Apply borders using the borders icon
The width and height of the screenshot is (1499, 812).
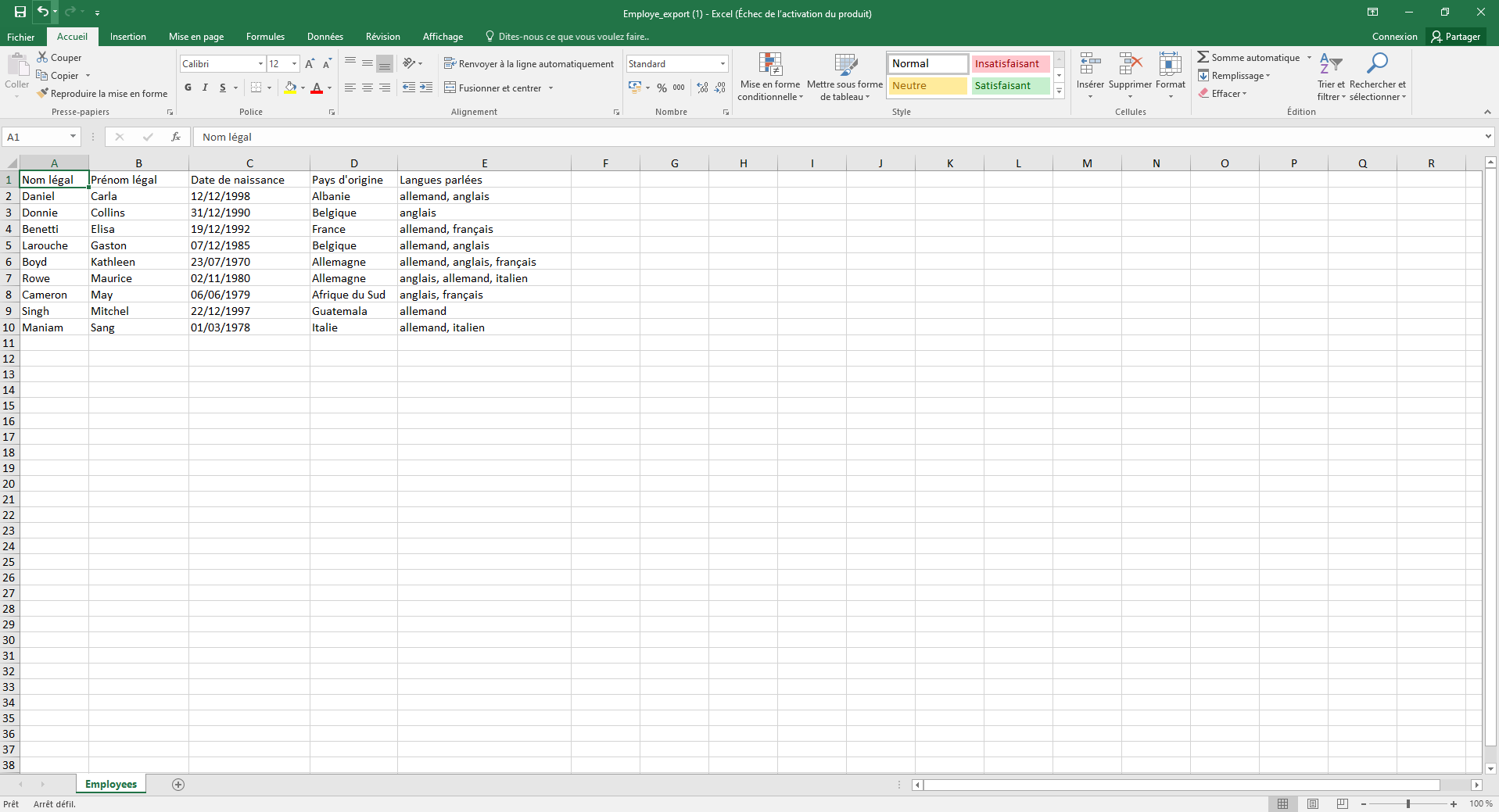tap(256, 88)
